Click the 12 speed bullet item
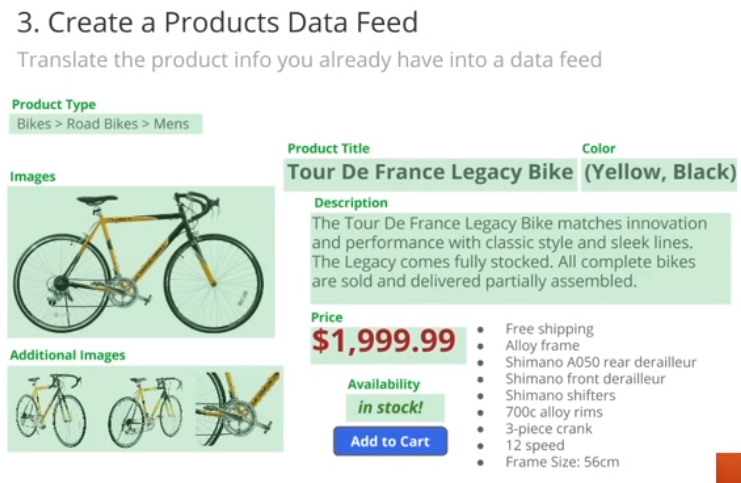The width and height of the screenshot is (741, 483). pos(534,445)
